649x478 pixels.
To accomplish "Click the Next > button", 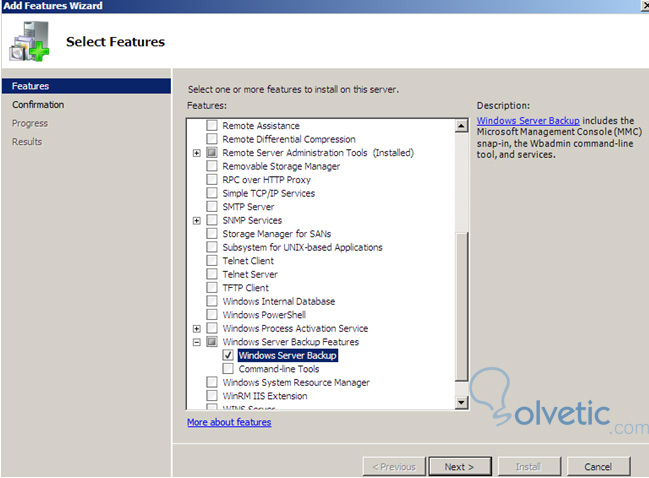I will point(460,467).
